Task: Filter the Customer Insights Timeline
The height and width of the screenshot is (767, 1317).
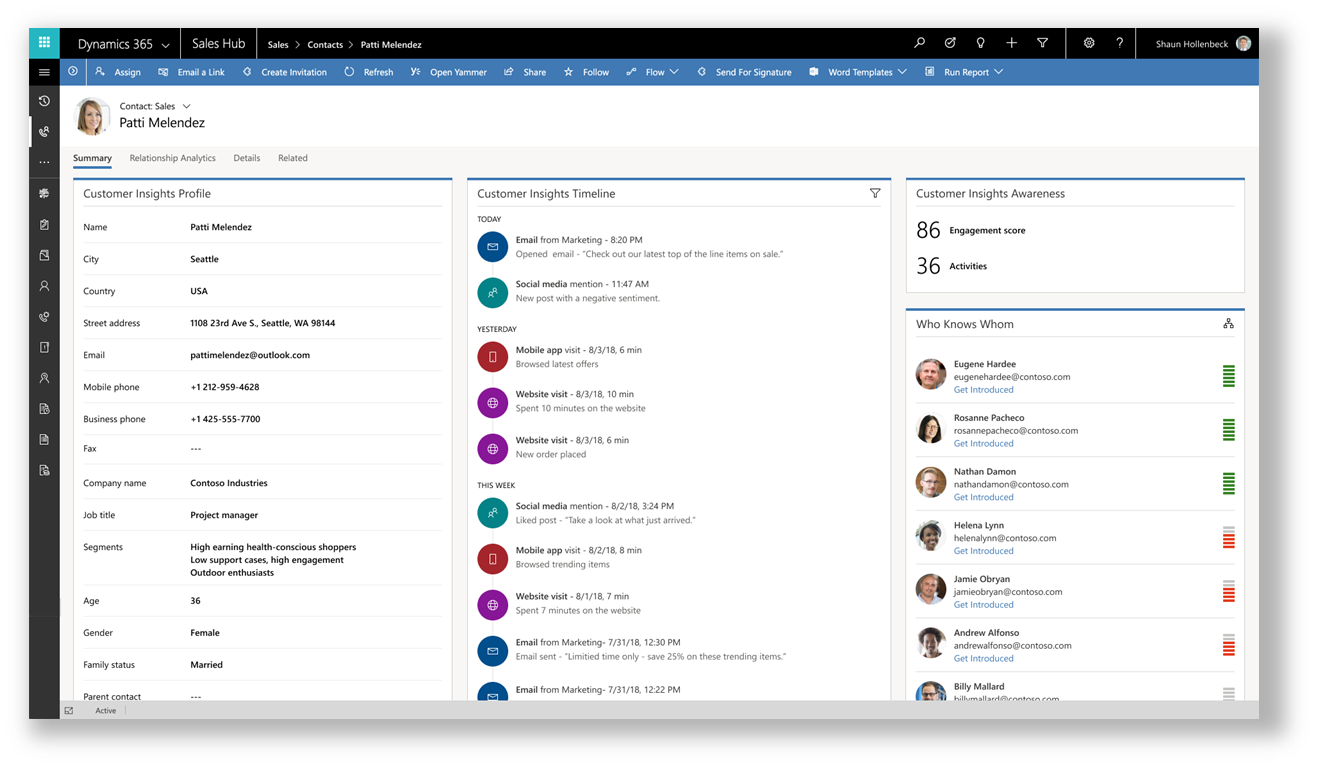Action: [x=875, y=193]
